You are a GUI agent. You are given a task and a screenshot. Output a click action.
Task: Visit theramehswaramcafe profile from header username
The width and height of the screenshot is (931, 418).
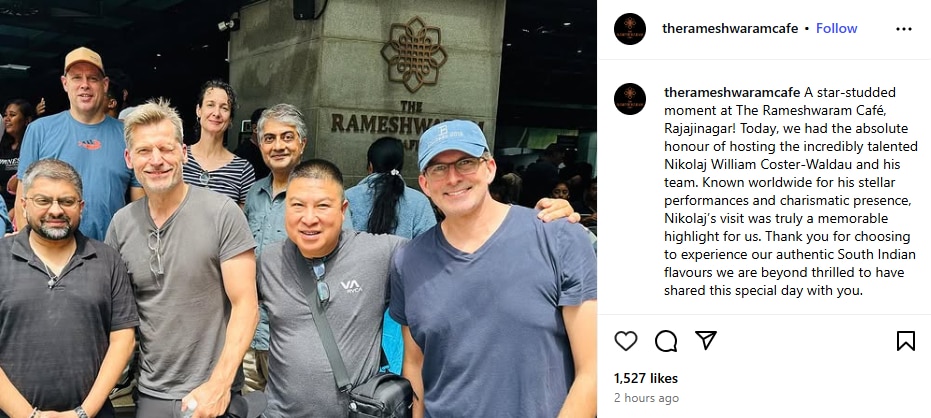click(730, 28)
